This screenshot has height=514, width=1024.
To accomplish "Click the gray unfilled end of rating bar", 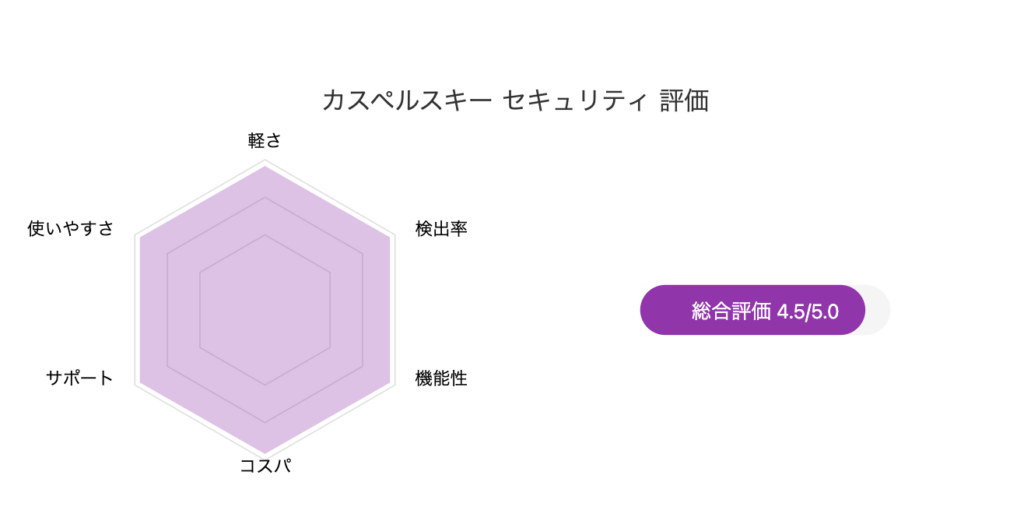I will click(x=878, y=310).
